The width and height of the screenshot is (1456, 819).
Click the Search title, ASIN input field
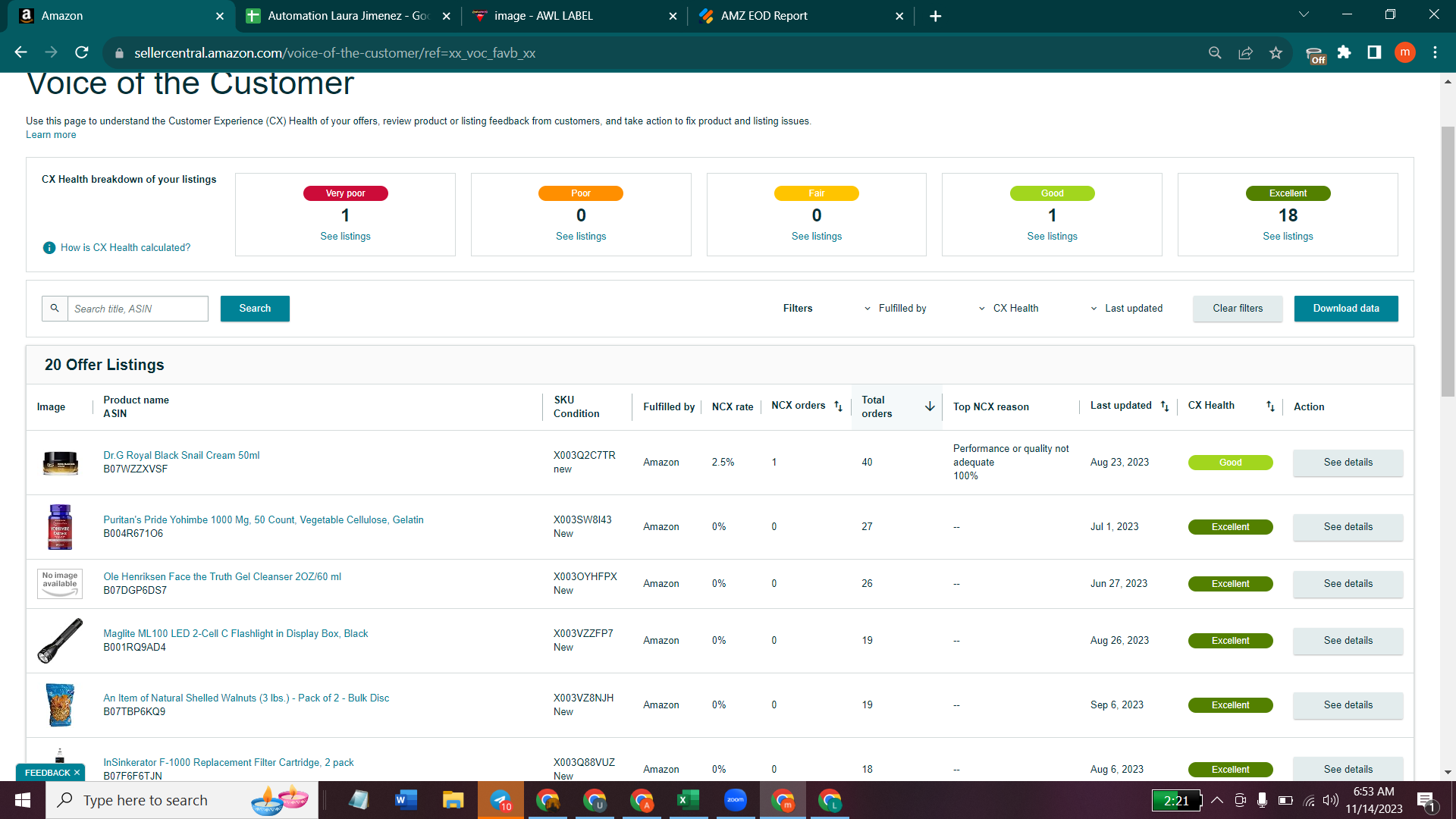(x=137, y=309)
